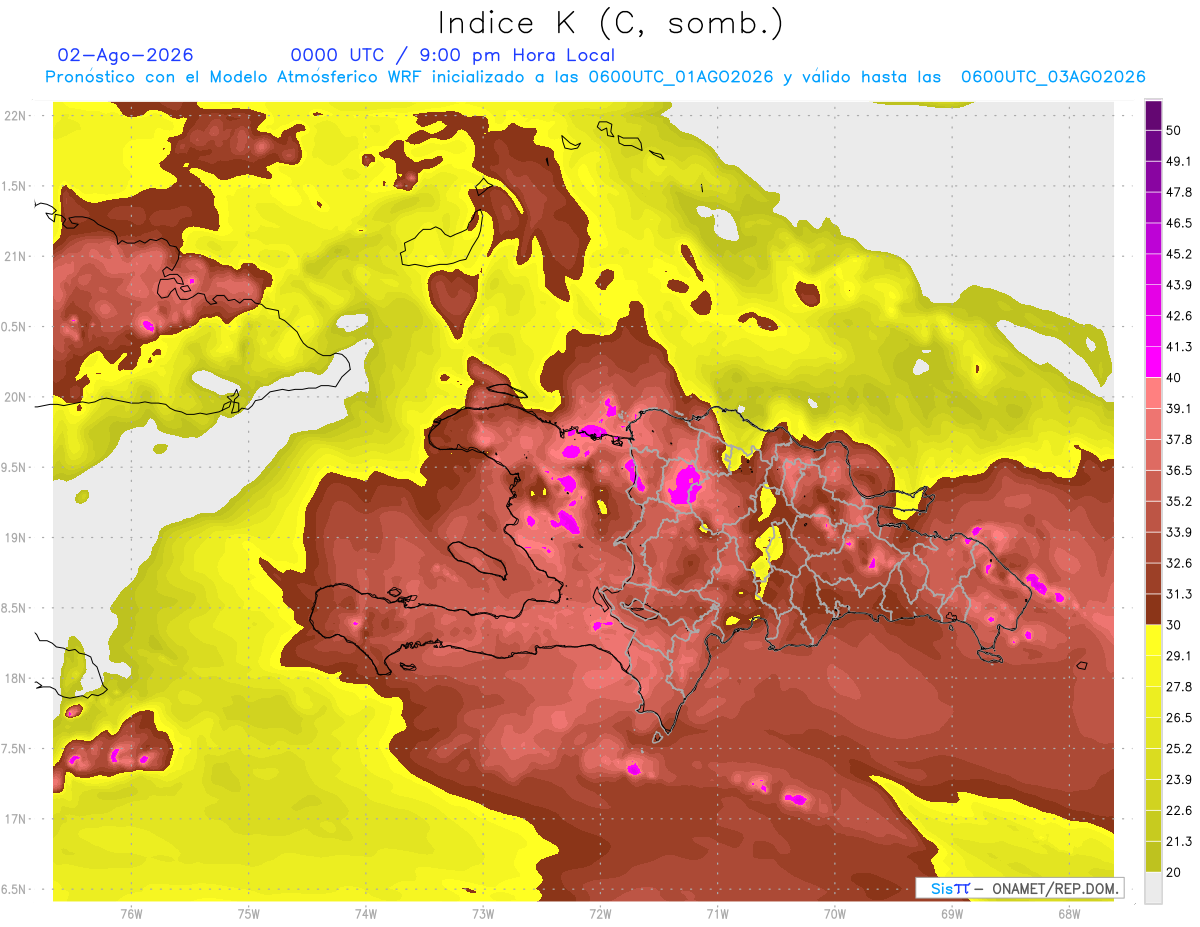The width and height of the screenshot is (1200, 927).
Task: Click the legend value 46.5
Action: (1179, 223)
